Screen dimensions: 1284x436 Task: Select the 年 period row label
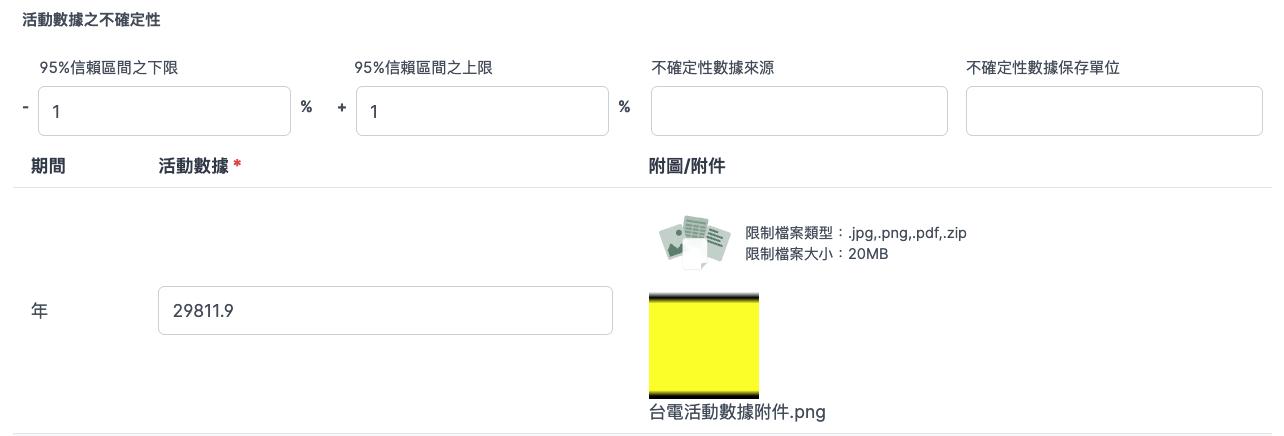39,311
